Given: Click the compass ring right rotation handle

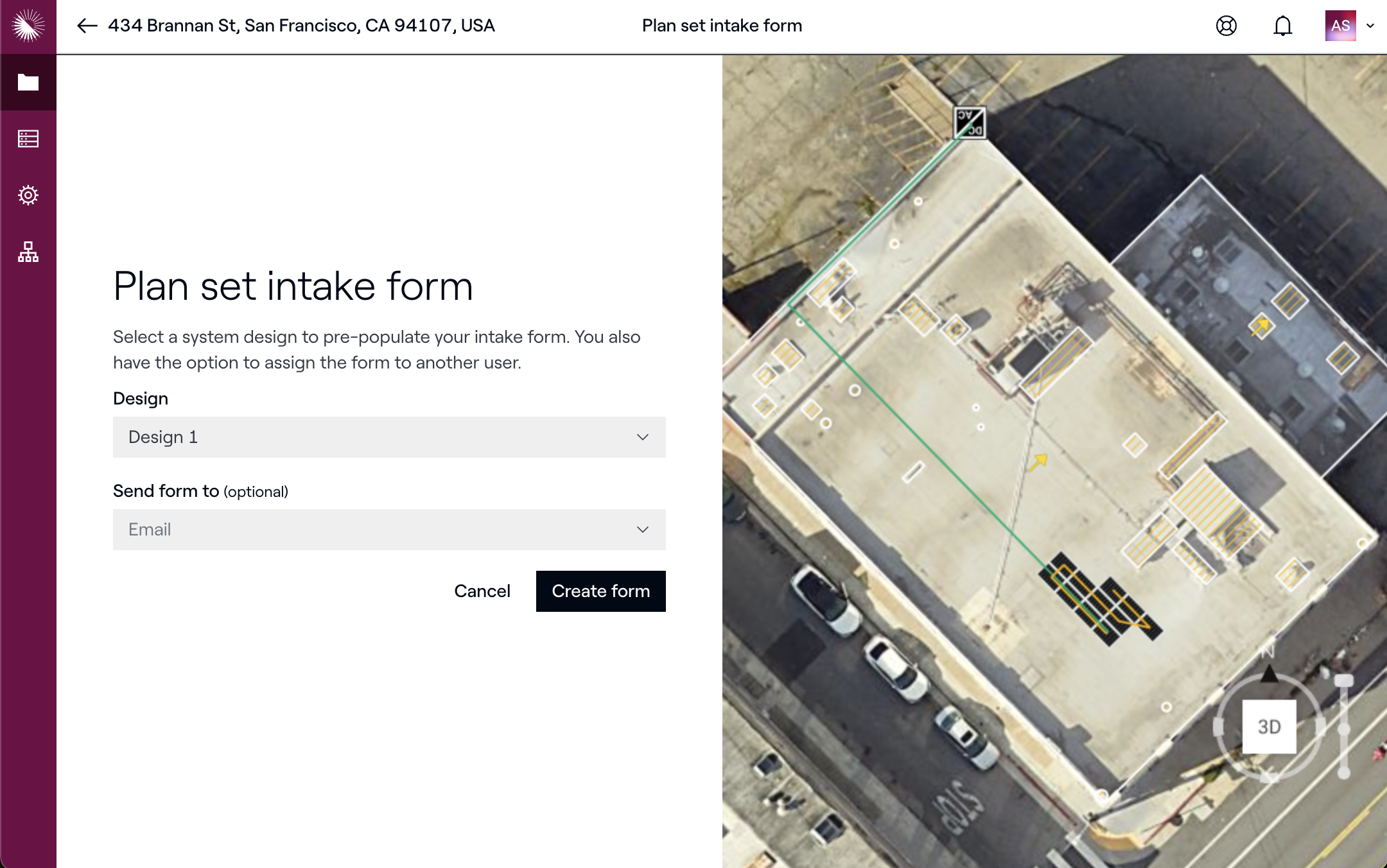Looking at the screenshot, I should pyautogui.click(x=1320, y=727).
